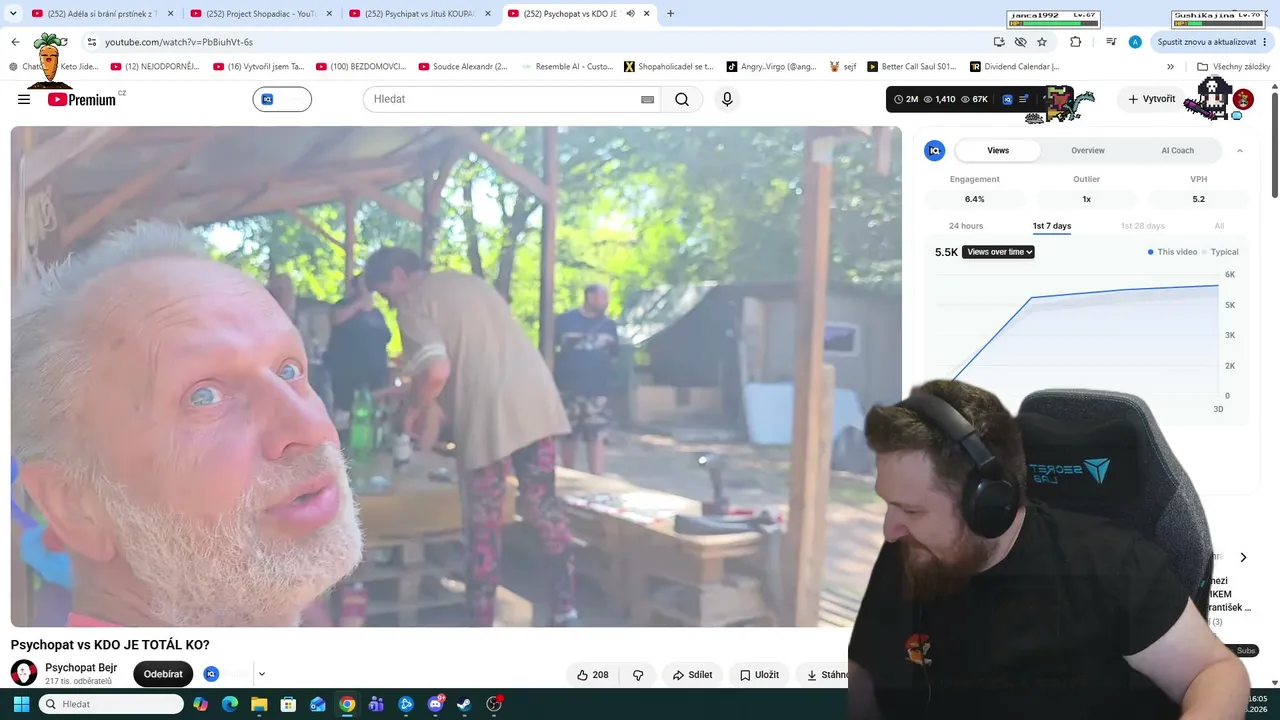Expand the dropdown arrow beside the channel IQ toggle

pyautogui.click(x=261, y=674)
